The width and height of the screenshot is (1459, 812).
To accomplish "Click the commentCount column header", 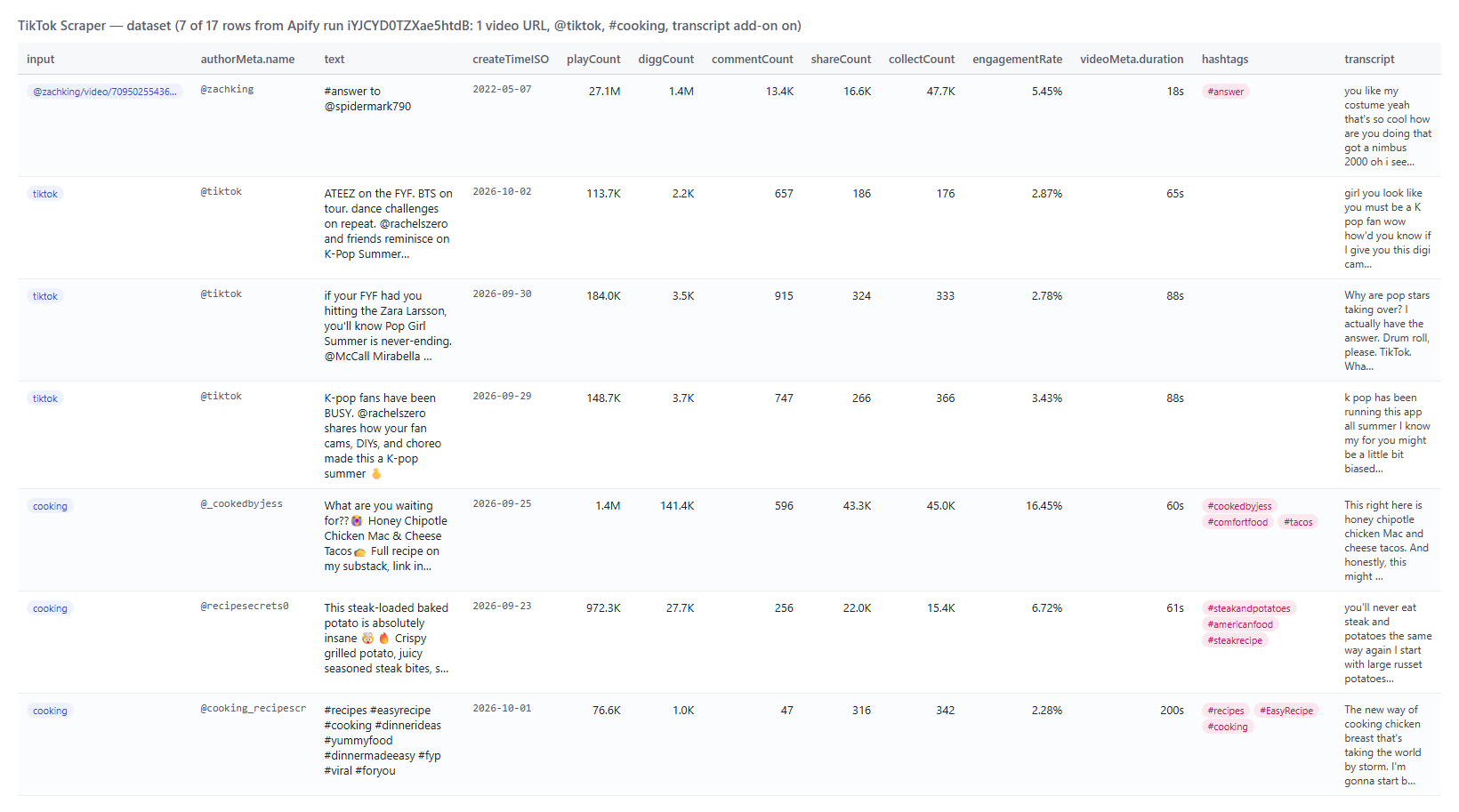I will (x=752, y=60).
